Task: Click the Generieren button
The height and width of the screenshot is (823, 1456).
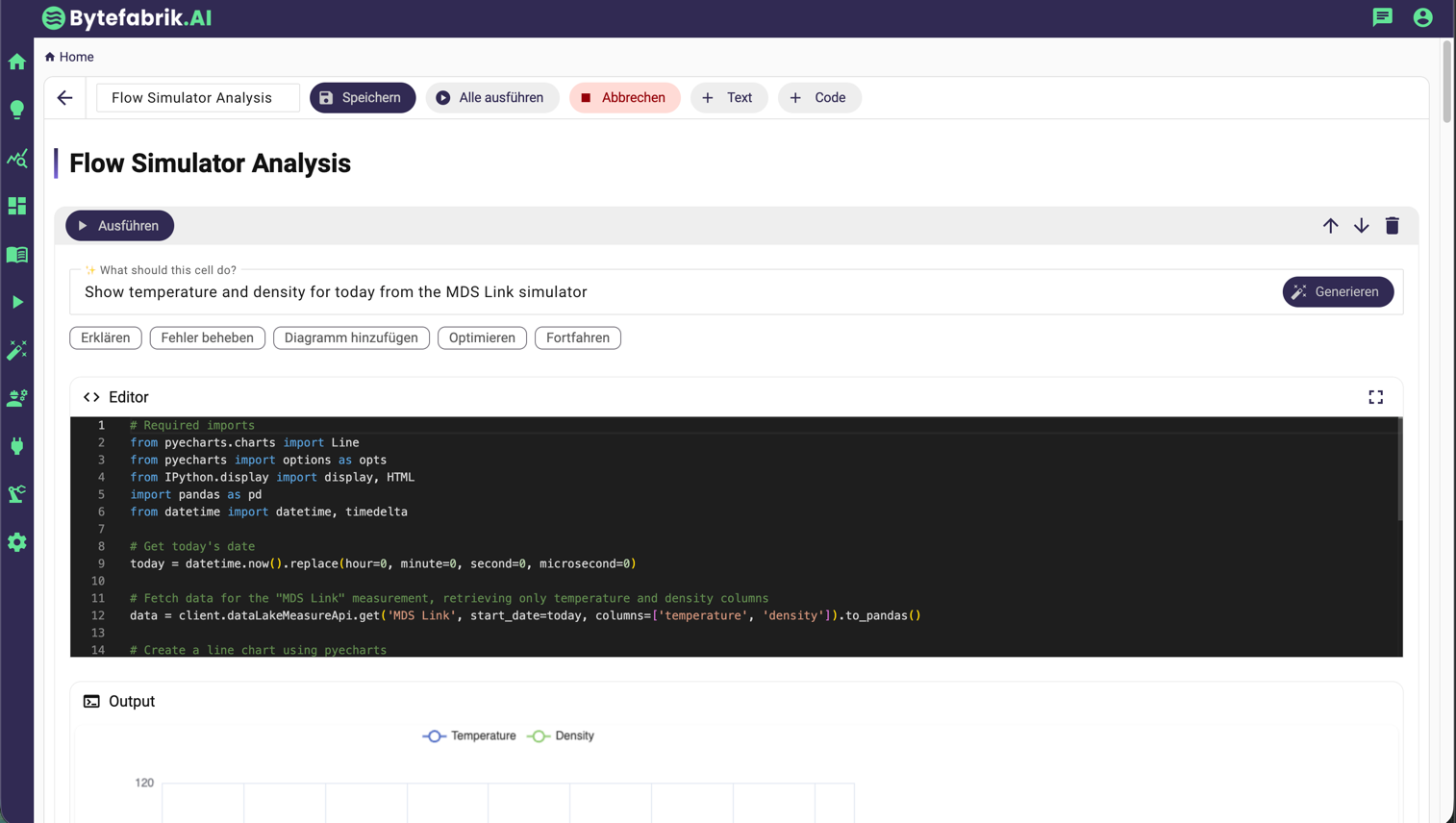Action: (x=1338, y=291)
